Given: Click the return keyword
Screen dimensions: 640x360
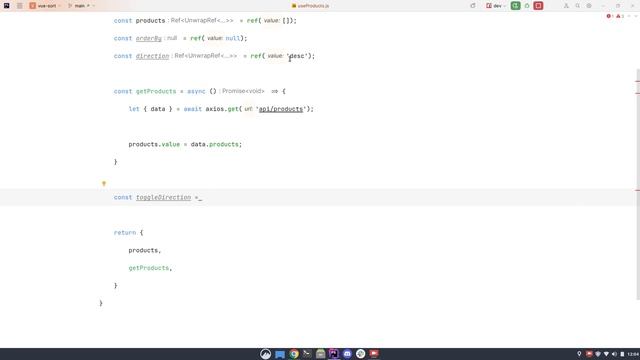Looking at the screenshot, I should (x=124, y=233).
